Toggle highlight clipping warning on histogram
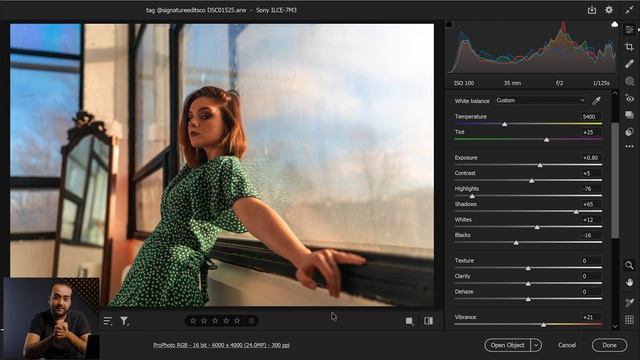640x360 pixels. click(614, 24)
